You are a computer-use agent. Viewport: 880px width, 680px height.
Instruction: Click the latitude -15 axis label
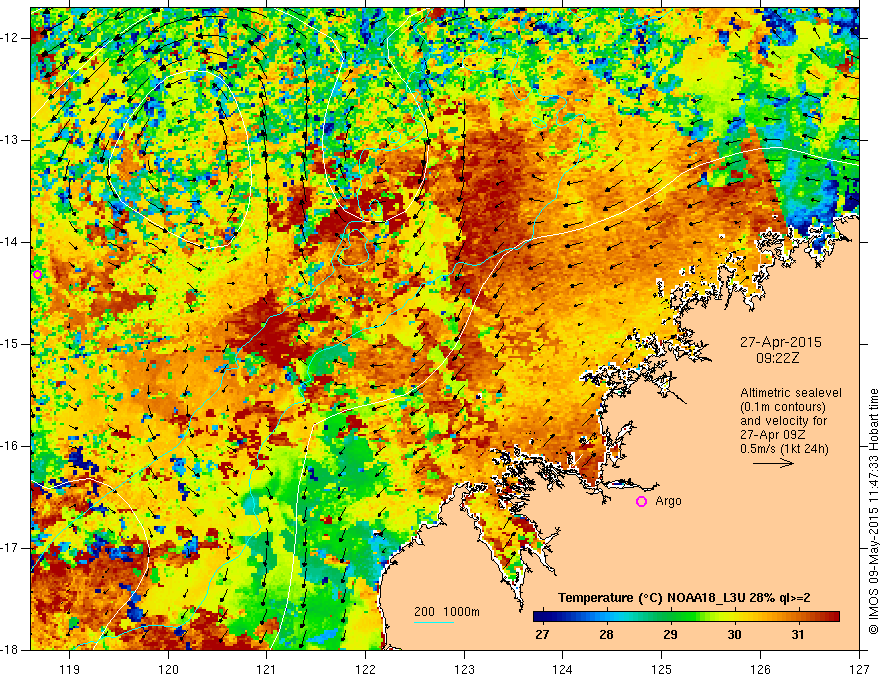tap(10, 343)
